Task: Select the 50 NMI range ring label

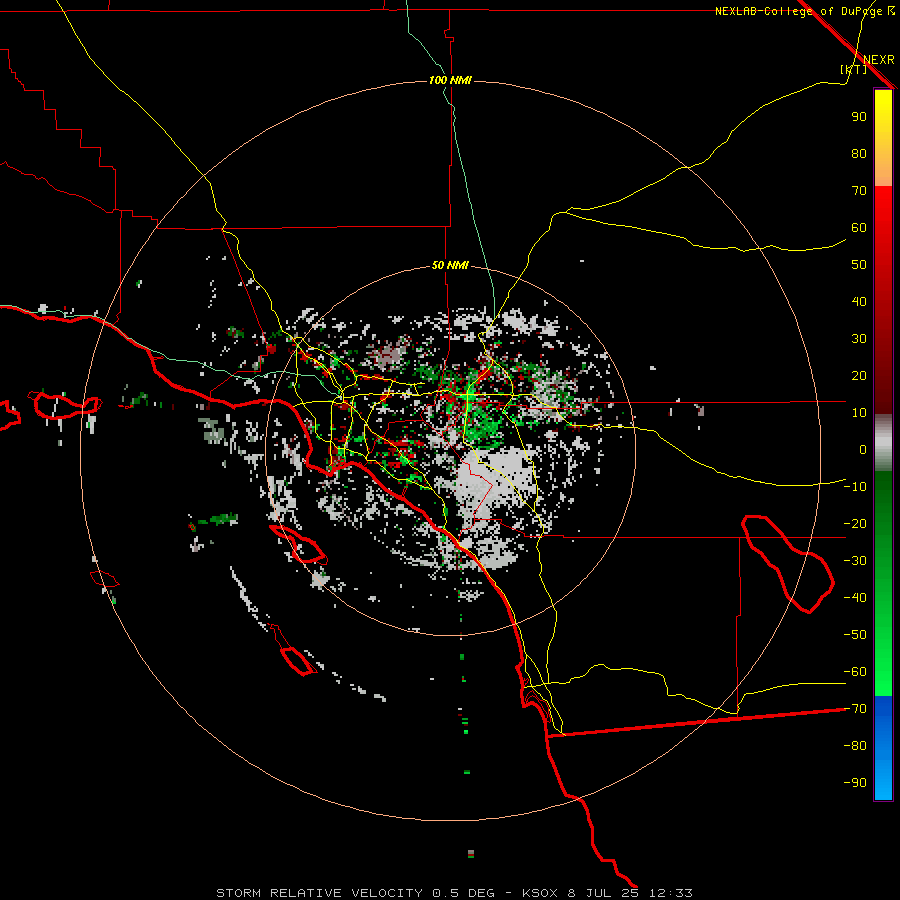Action: tap(451, 265)
